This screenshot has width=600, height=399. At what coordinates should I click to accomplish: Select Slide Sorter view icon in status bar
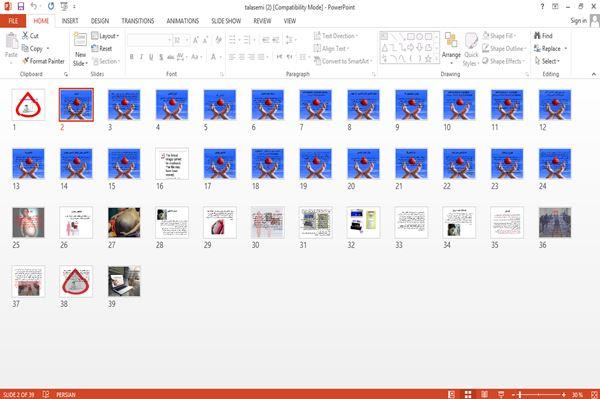pyautogui.click(x=468, y=394)
